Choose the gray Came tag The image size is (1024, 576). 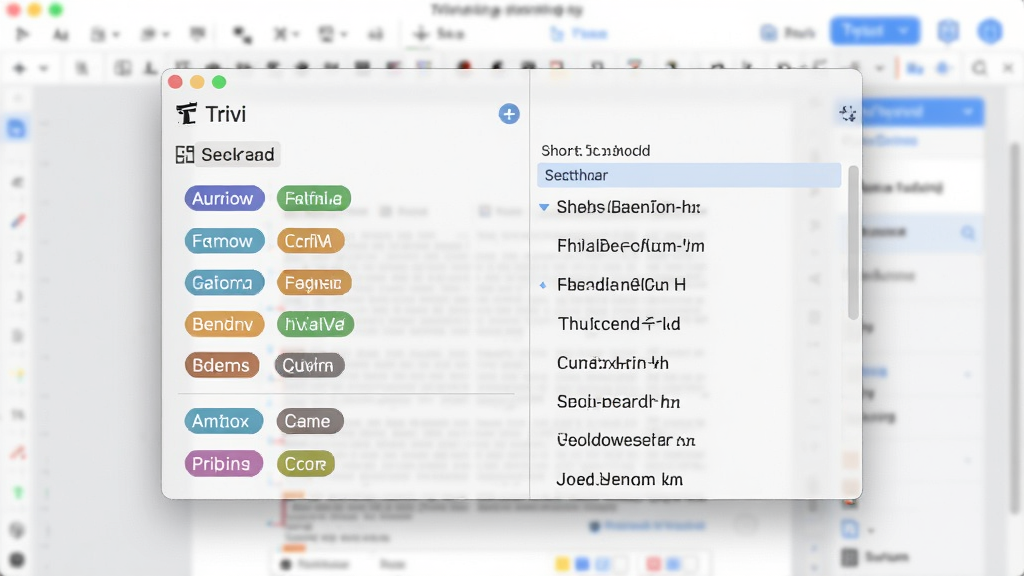(310, 421)
